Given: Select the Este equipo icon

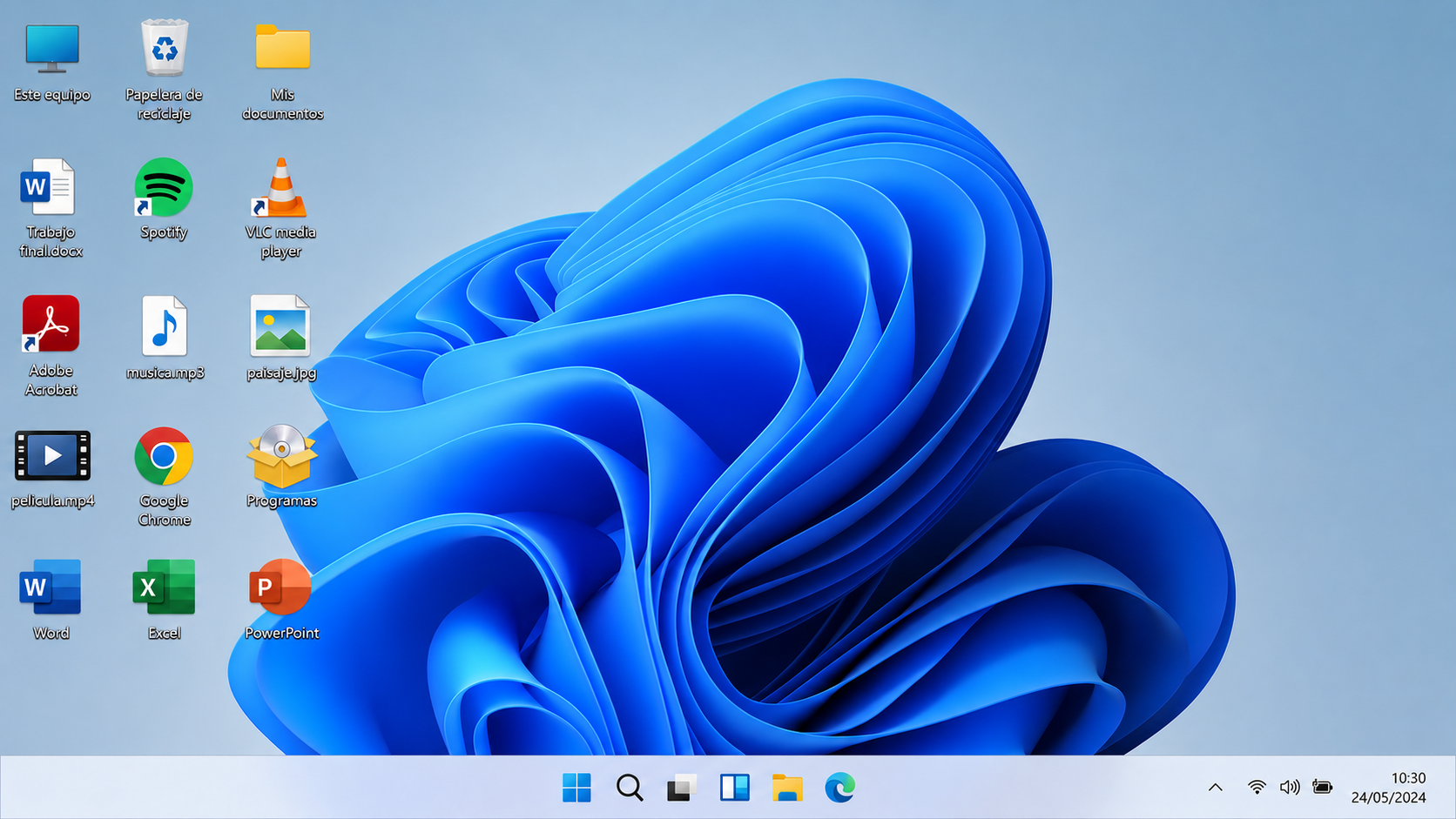Looking at the screenshot, I should coord(52,61).
